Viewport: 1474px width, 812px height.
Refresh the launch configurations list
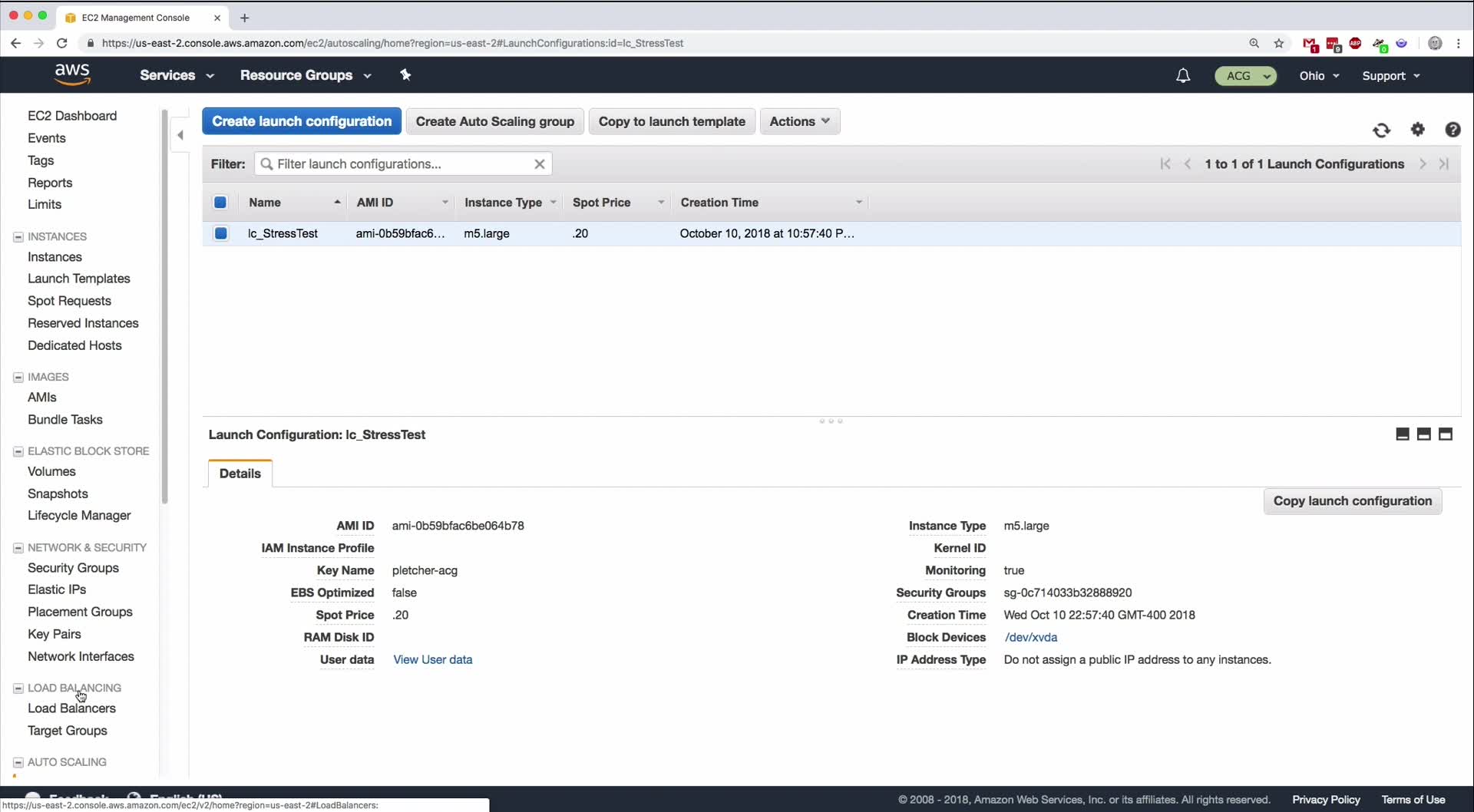click(x=1381, y=130)
